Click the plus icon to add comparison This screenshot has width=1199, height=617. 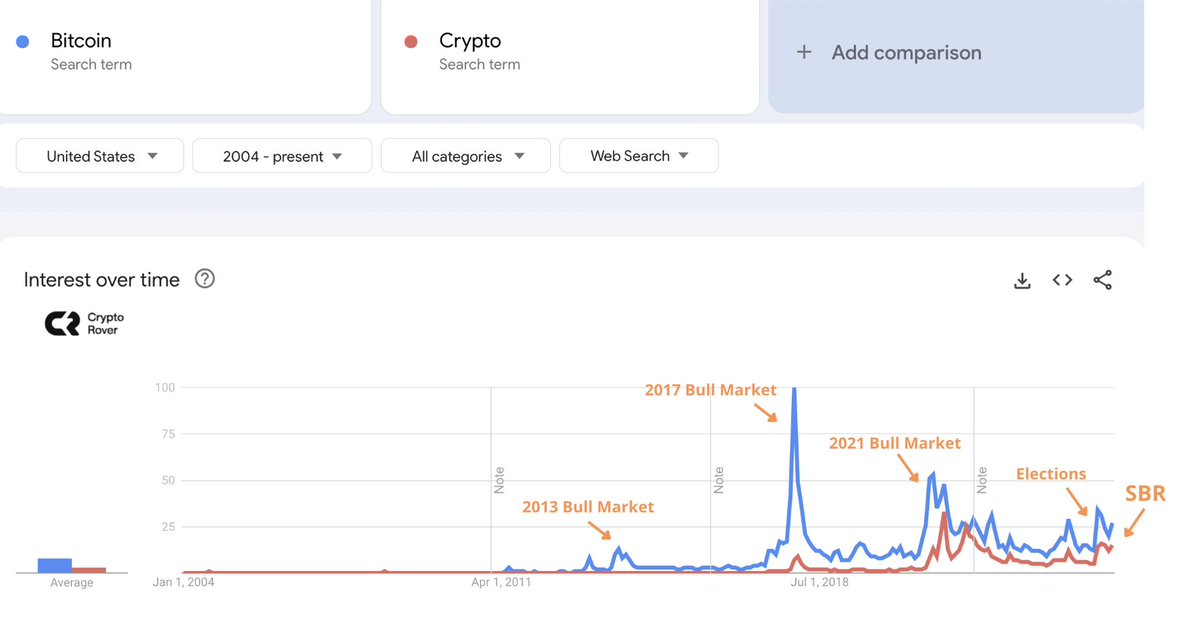click(804, 52)
